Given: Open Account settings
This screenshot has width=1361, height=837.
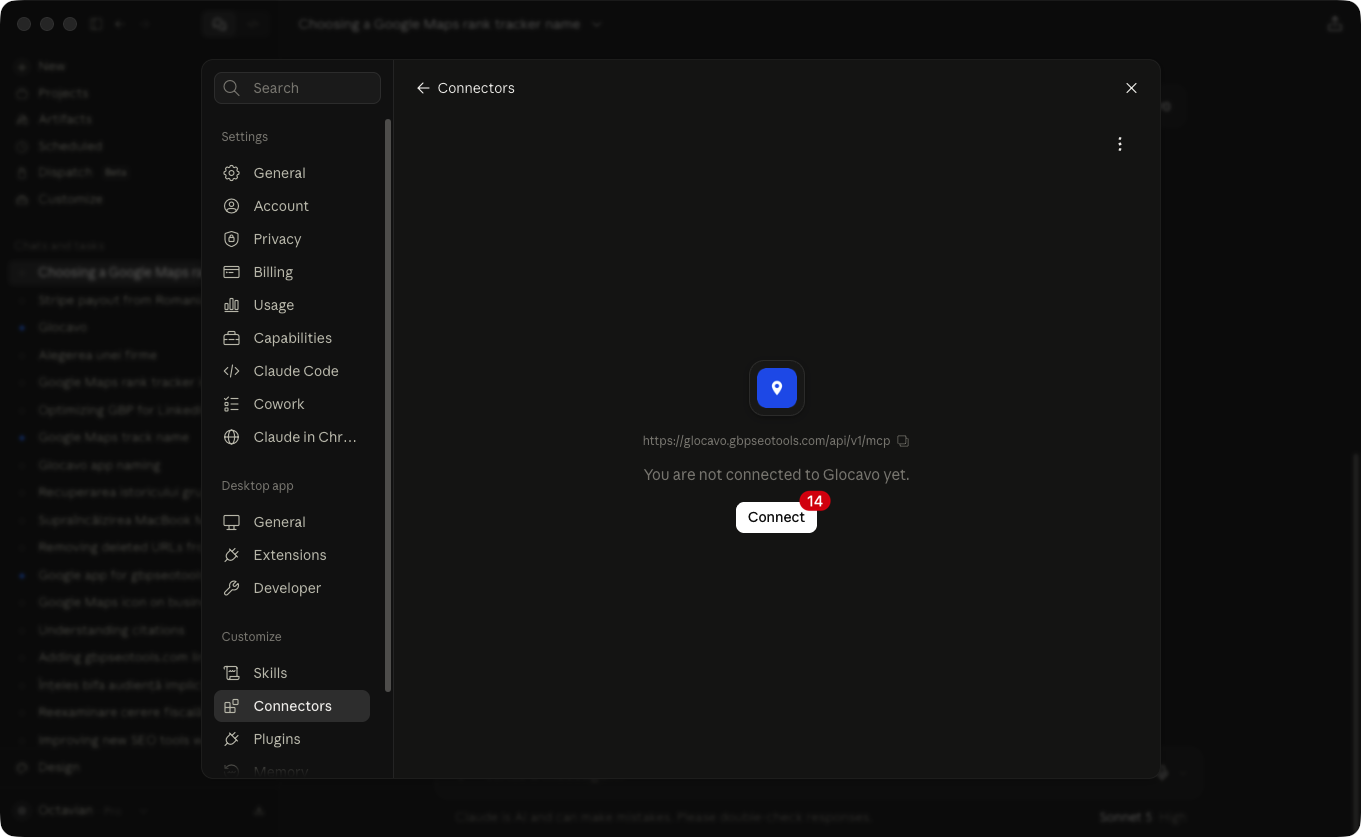Looking at the screenshot, I should (x=292, y=206).
